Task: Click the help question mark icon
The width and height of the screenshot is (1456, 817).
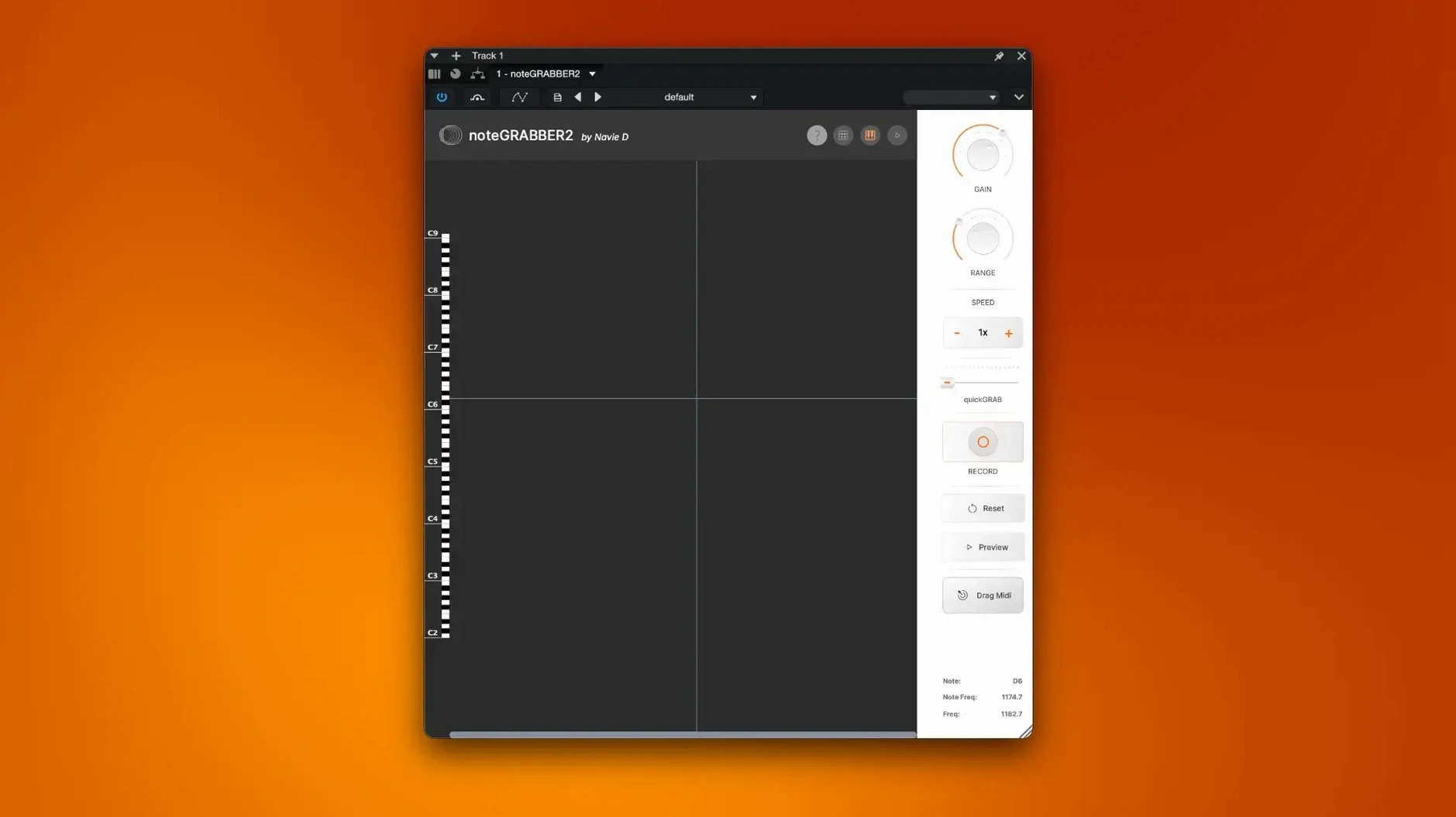Action: tap(817, 136)
